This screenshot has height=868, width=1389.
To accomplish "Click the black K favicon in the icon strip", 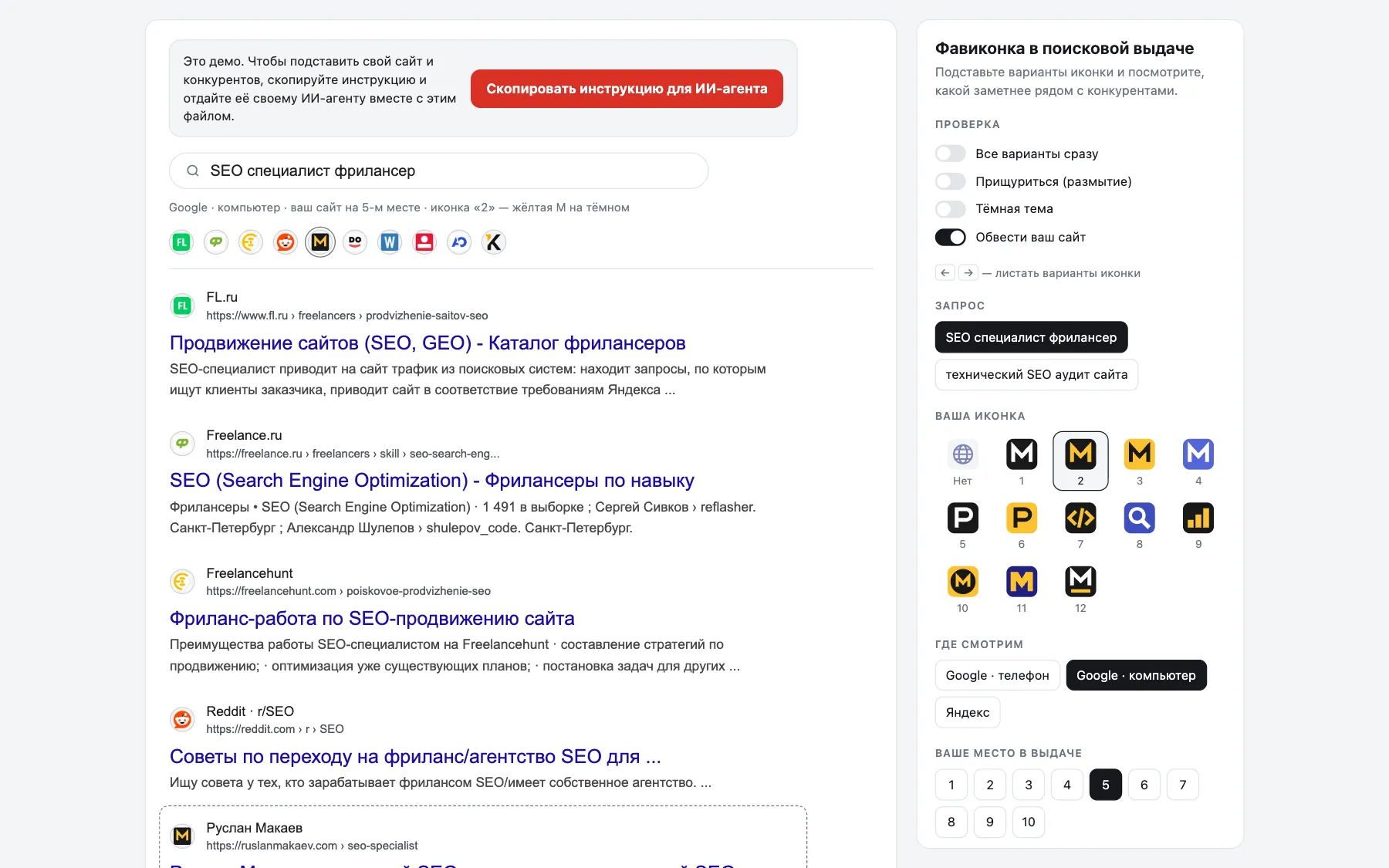I will coord(494,242).
